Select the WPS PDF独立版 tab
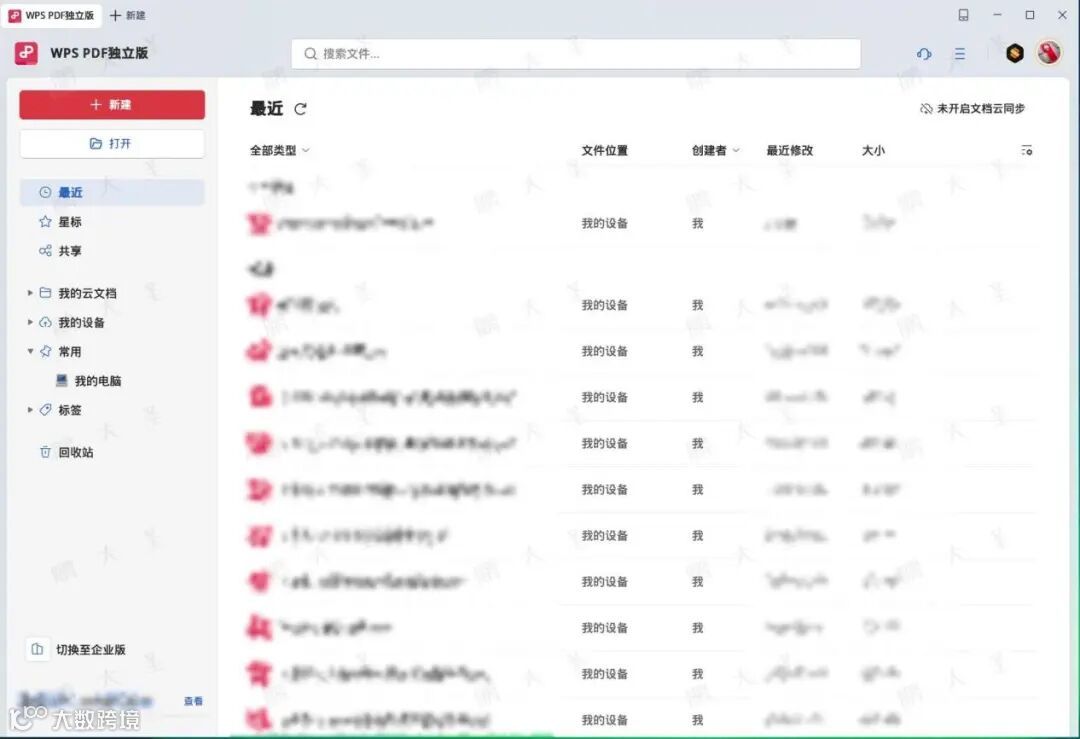This screenshot has width=1080, height=739. (x=52, y=15)
